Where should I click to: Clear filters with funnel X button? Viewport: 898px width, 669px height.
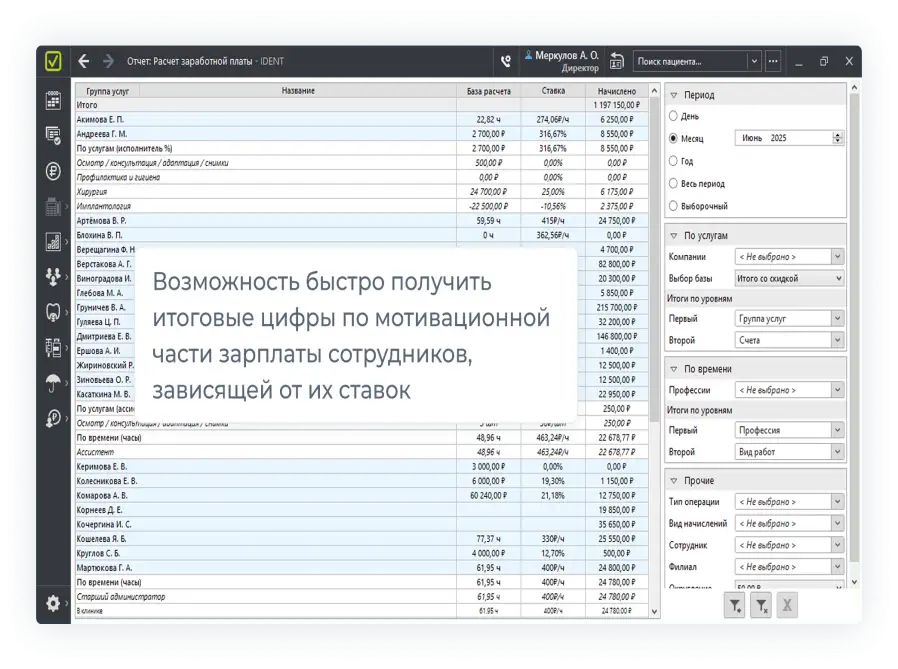coord(761,604)
